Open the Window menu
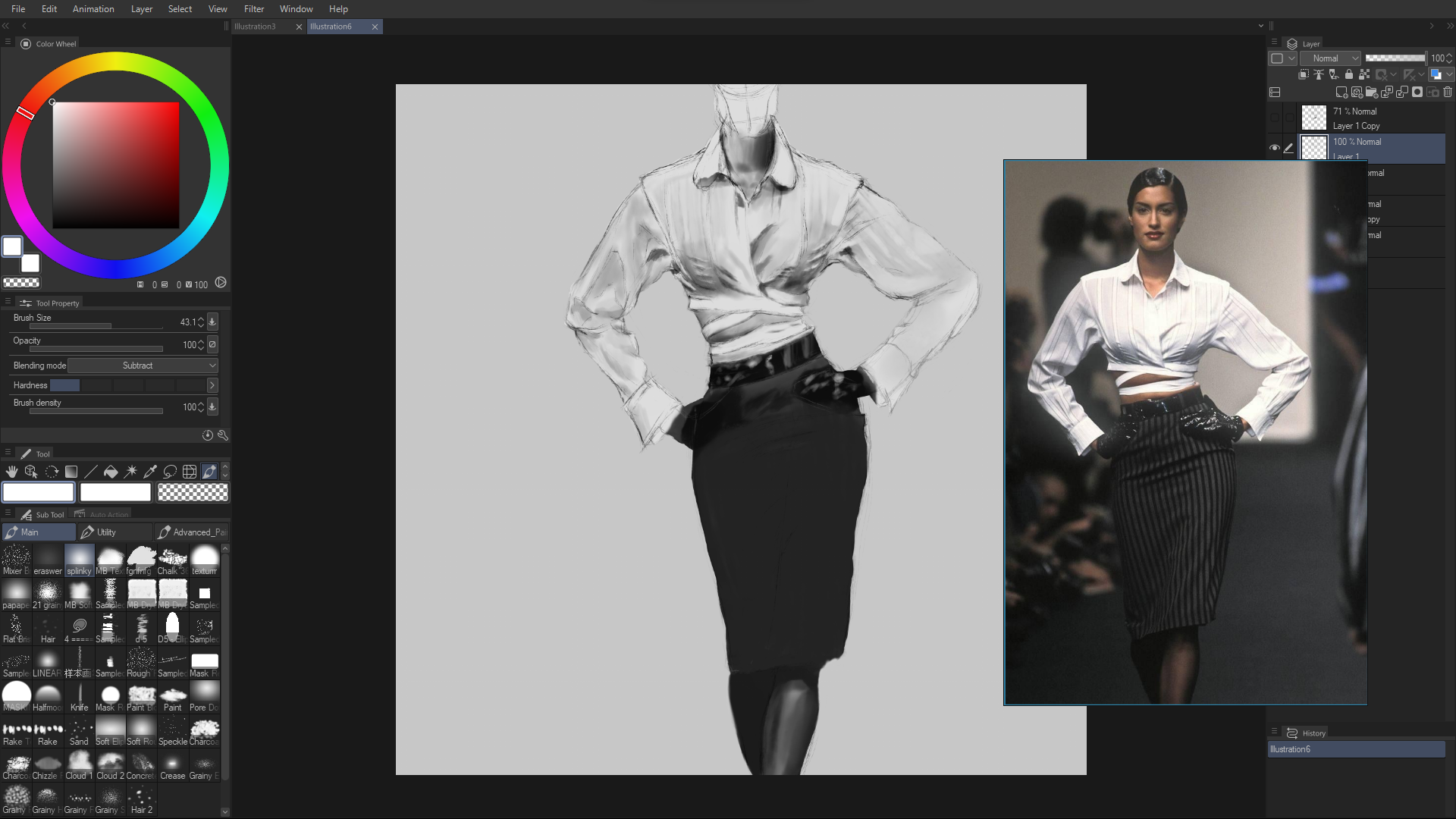1456x819 pixels. [x=296, y=9]
